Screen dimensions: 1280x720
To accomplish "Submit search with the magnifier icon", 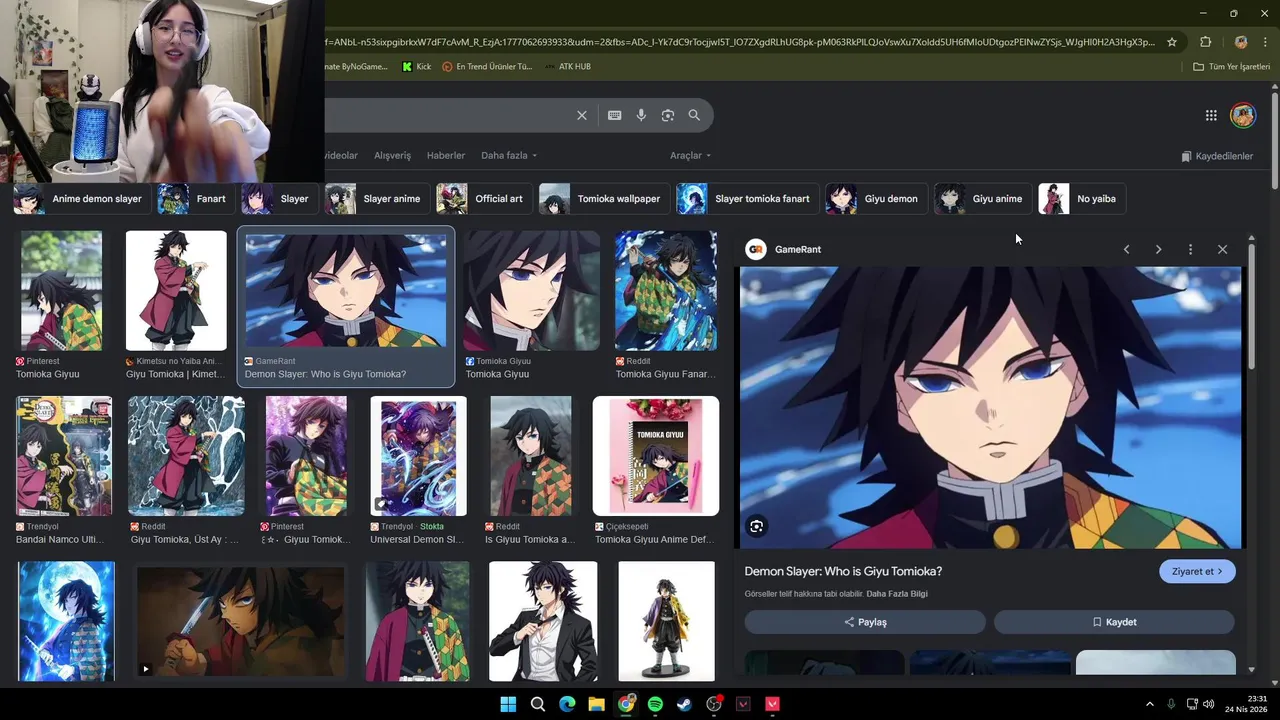I will (x=694, y=115).
